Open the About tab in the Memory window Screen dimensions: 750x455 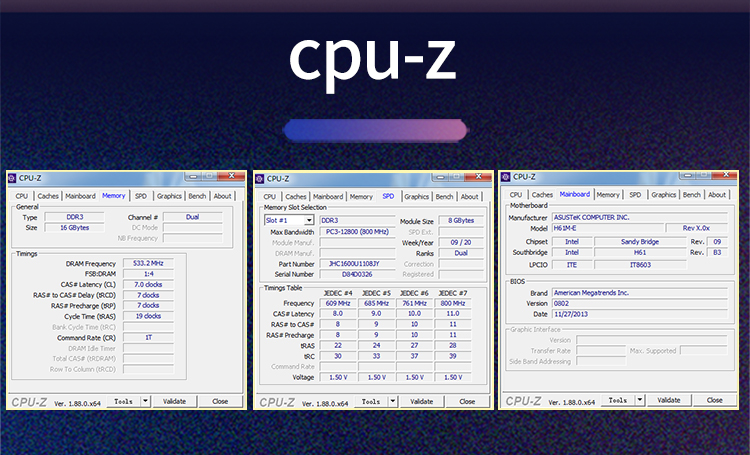point(222,196)
